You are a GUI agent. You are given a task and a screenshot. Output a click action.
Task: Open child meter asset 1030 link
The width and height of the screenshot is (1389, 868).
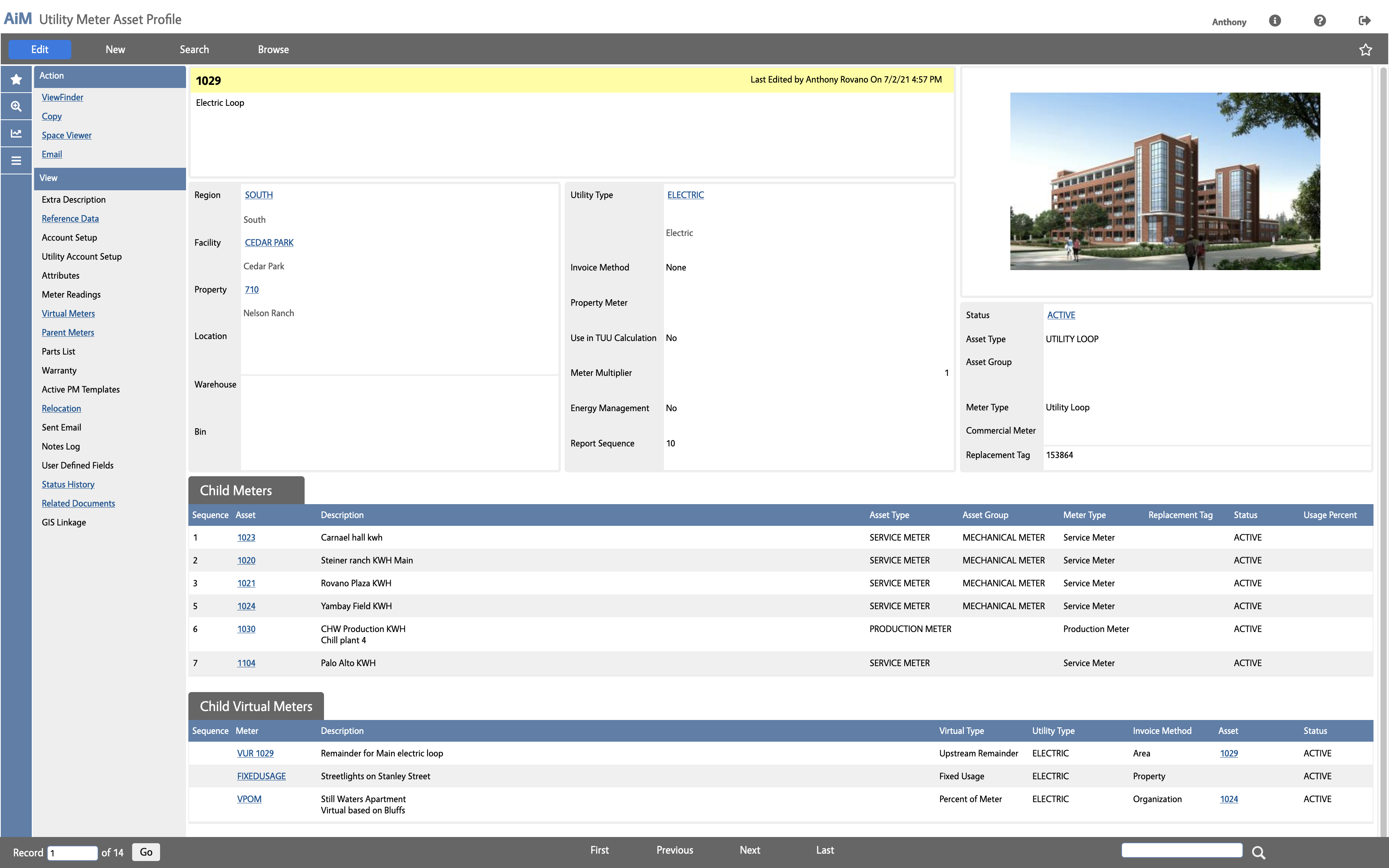click(x=246, y=629)
